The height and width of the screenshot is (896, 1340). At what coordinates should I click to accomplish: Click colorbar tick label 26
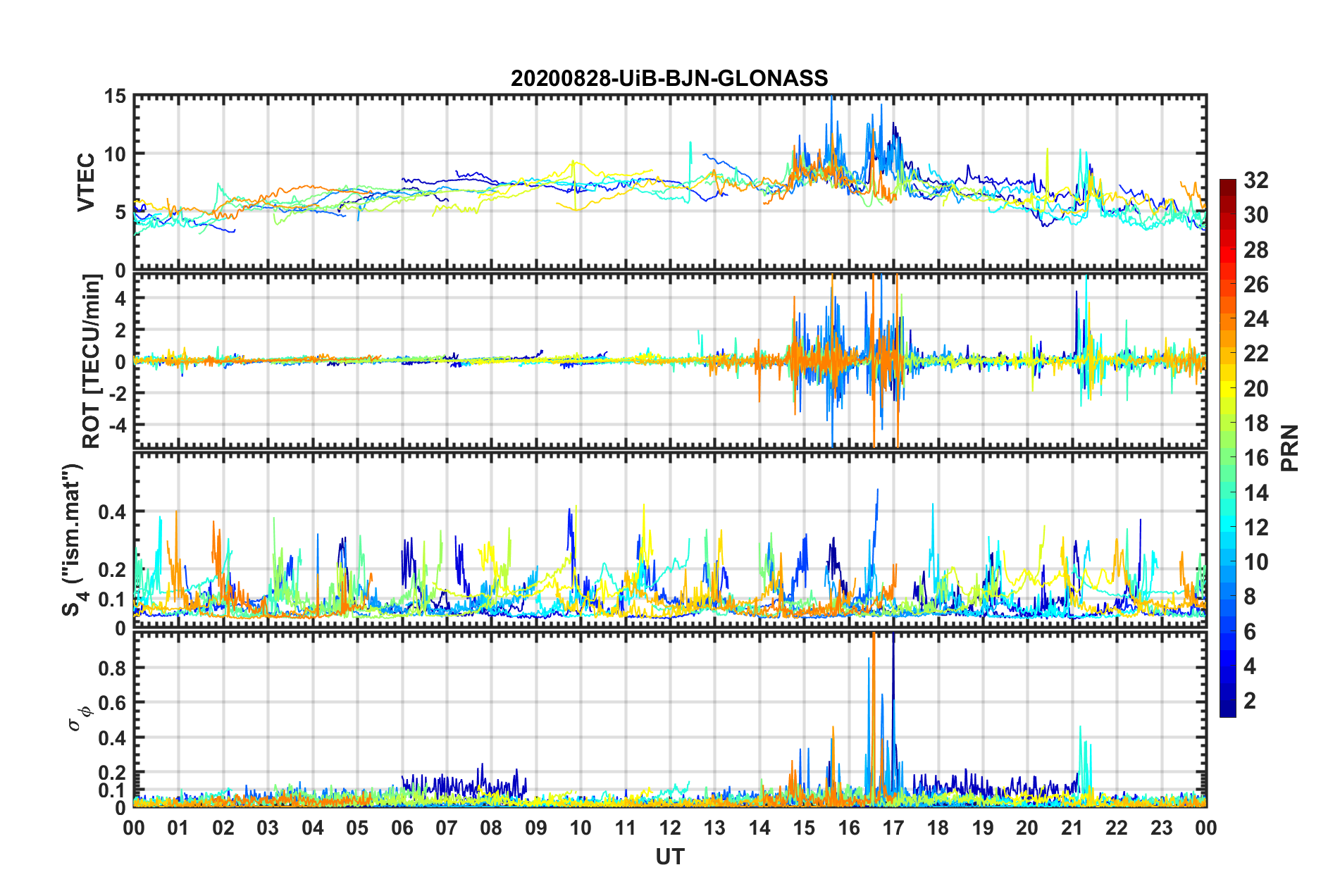coord(1255,285)
